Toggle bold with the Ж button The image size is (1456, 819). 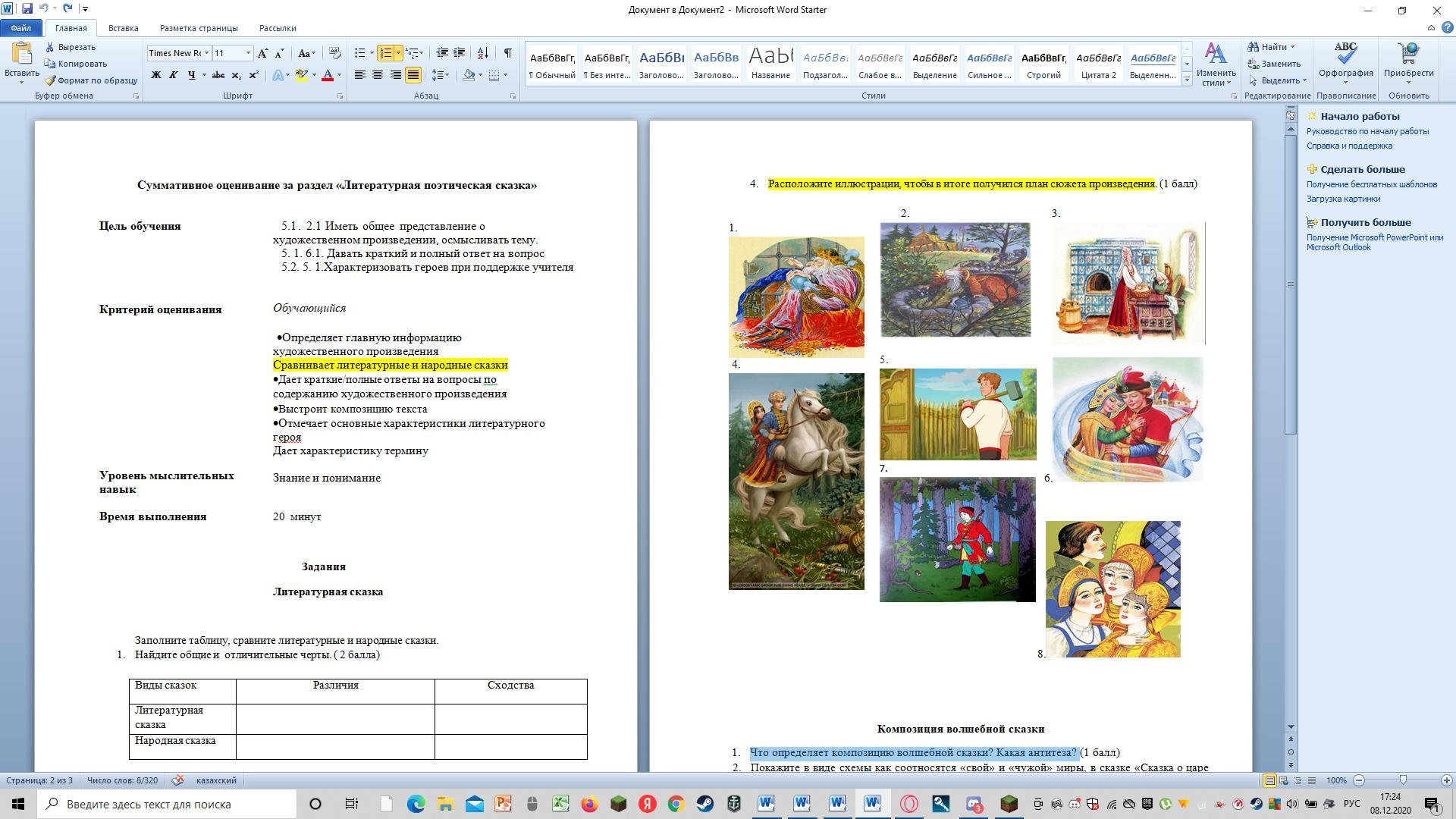[155, 75]
